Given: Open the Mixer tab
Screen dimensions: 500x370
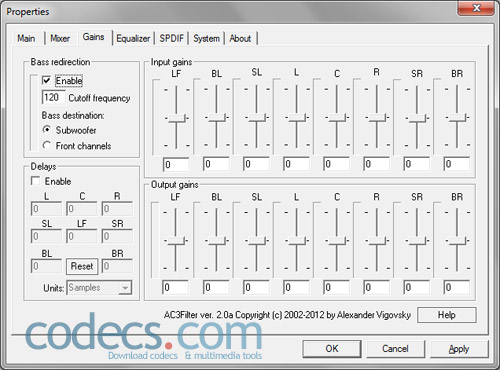Looking at the screenshot, I should pos(60,39).
